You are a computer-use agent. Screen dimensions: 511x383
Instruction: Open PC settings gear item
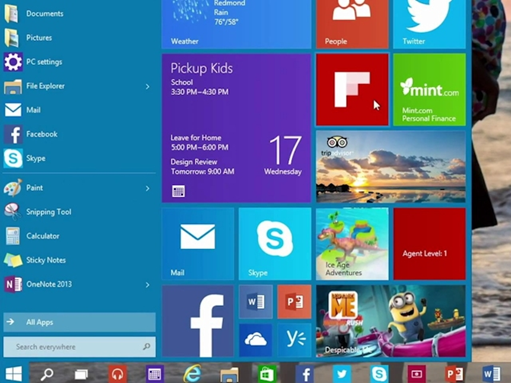tap(79, 62)
